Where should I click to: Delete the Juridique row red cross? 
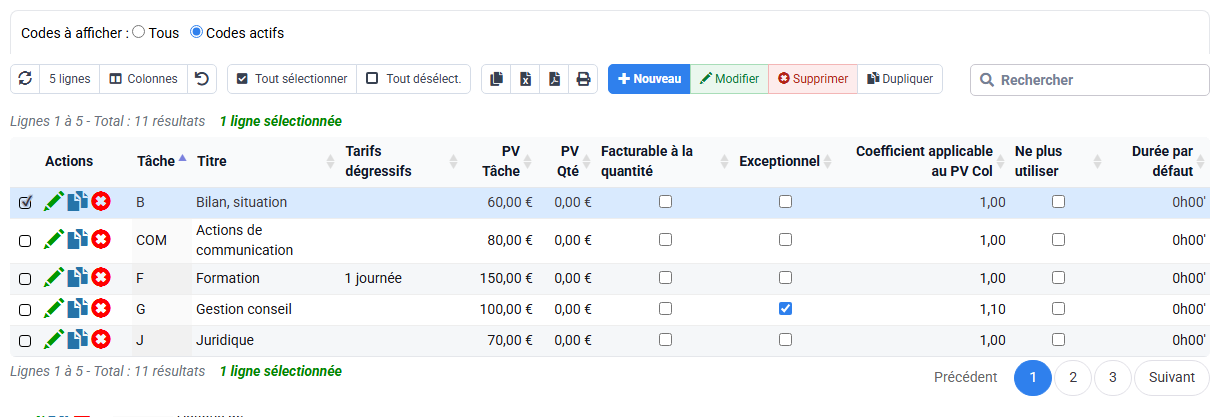[x=101, y=340]
